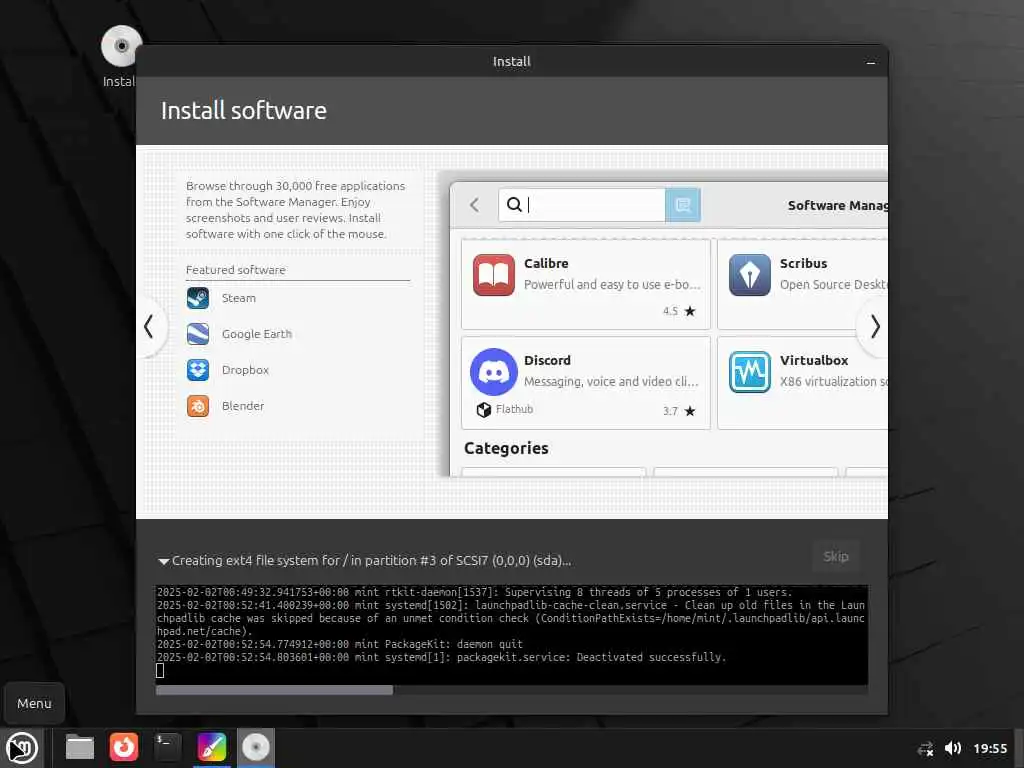The image size is (1024, 768).
Task: Click the back arrow in Software Manager
Action: click(475, 205)
